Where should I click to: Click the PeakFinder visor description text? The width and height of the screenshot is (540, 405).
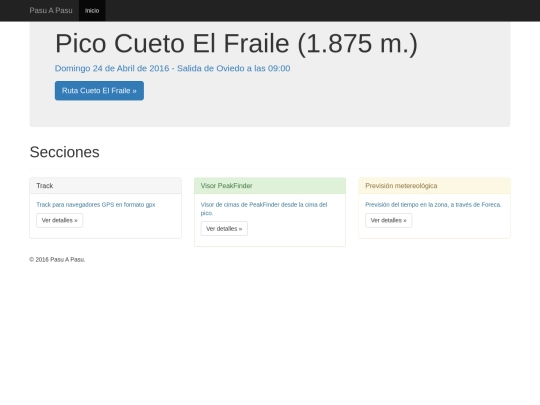264,209
